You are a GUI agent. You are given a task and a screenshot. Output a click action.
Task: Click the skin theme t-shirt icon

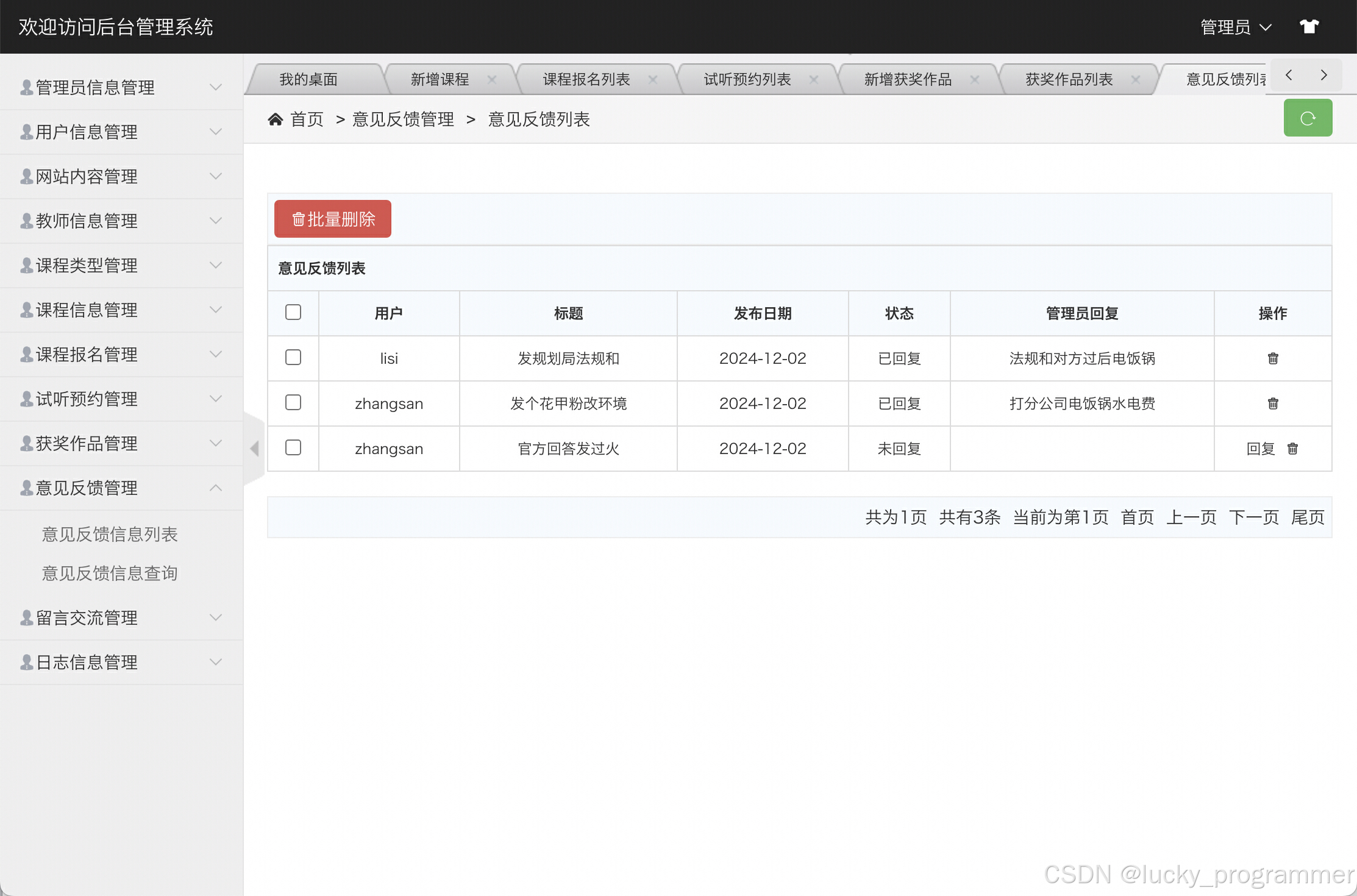(1309, 27)
